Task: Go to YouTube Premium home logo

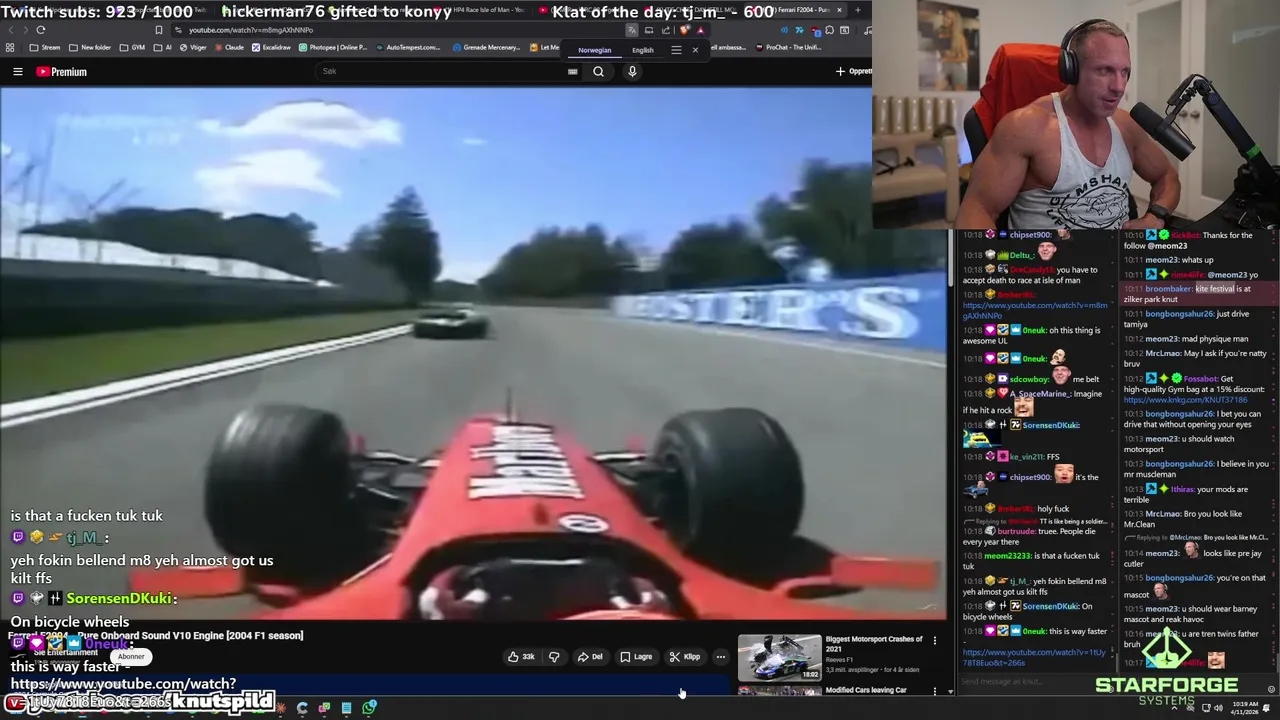Action: click(62, 72)
